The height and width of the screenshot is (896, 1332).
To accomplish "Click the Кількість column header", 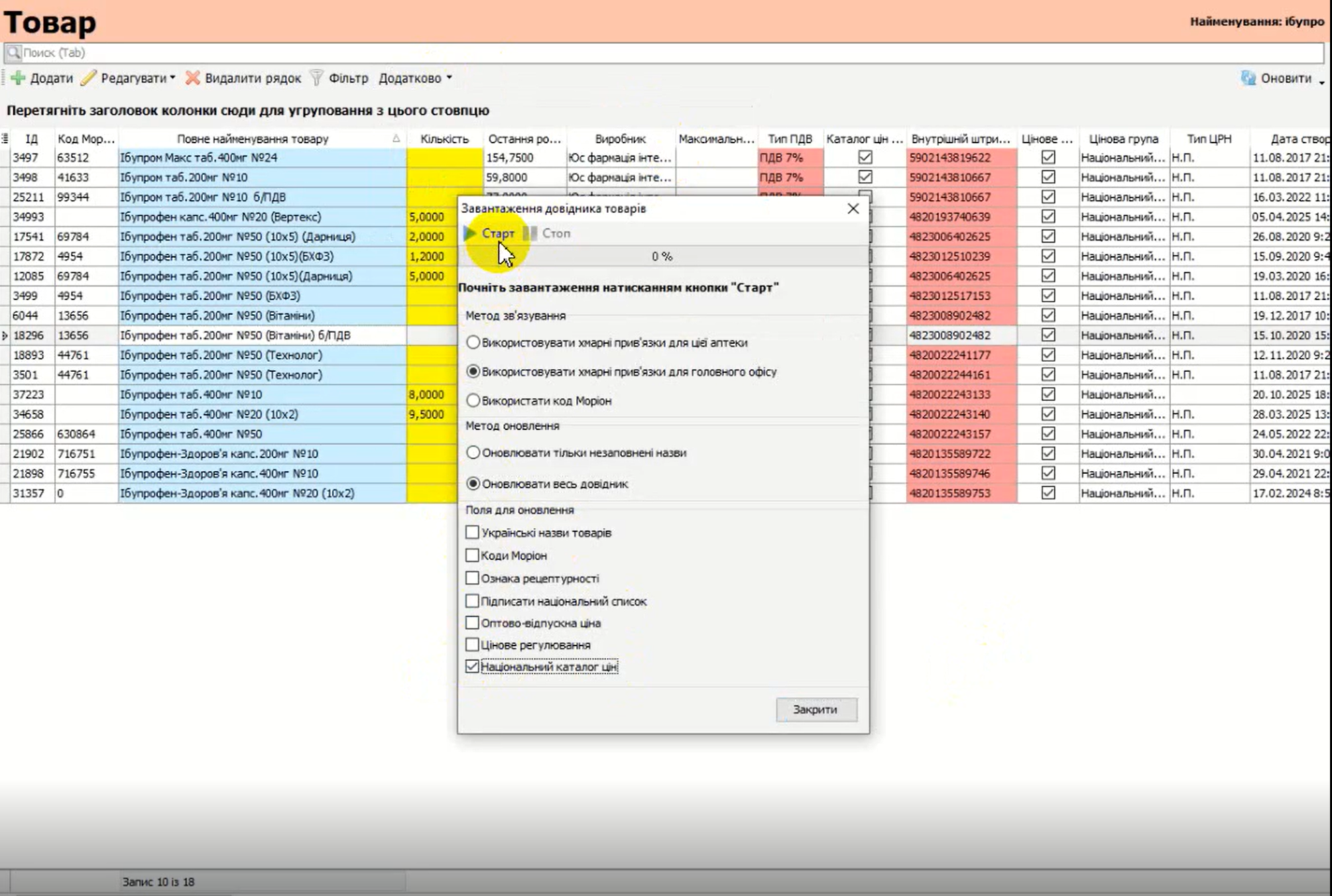I will click(x=444, y=139).
